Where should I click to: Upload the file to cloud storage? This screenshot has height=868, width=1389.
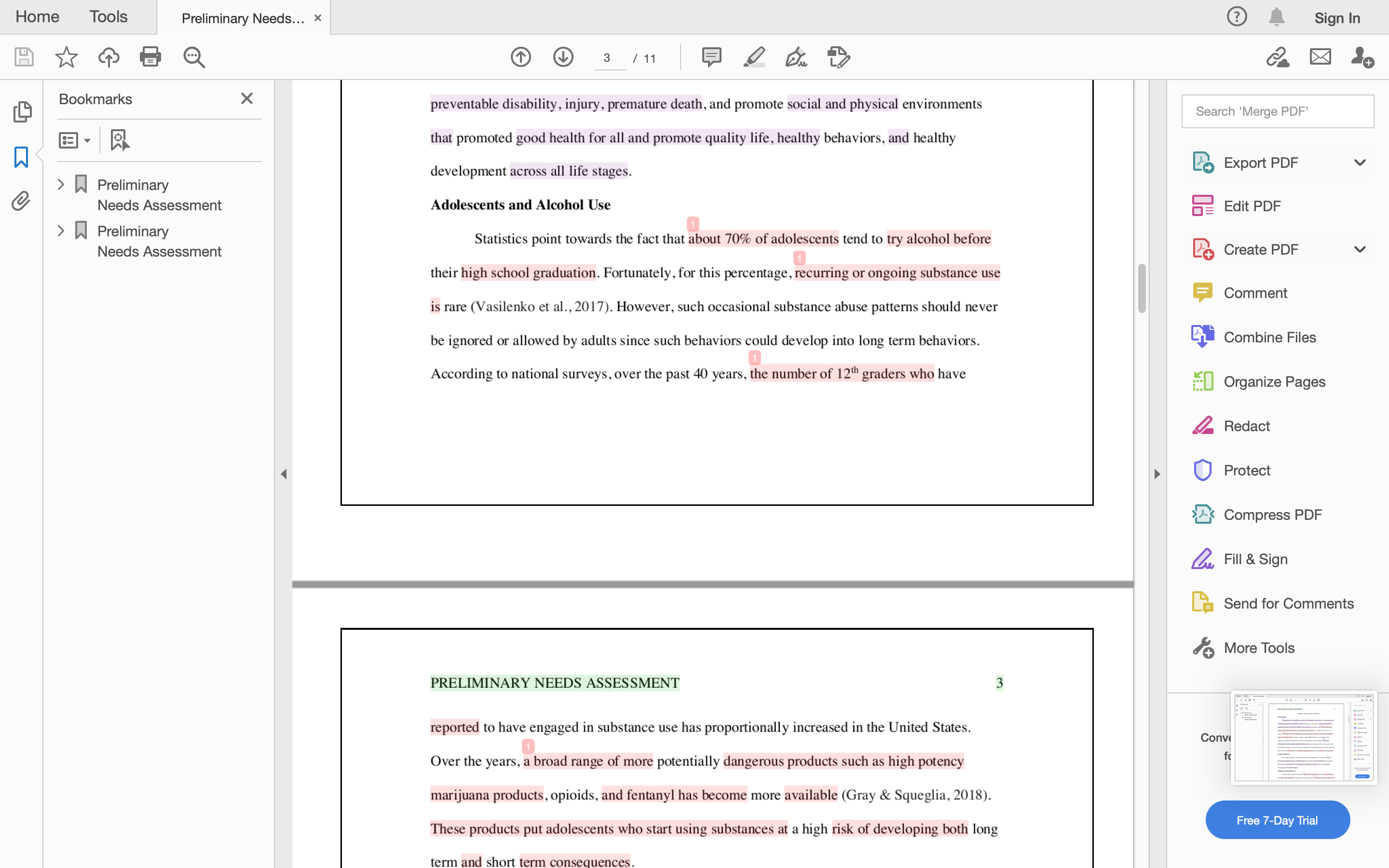109,57
